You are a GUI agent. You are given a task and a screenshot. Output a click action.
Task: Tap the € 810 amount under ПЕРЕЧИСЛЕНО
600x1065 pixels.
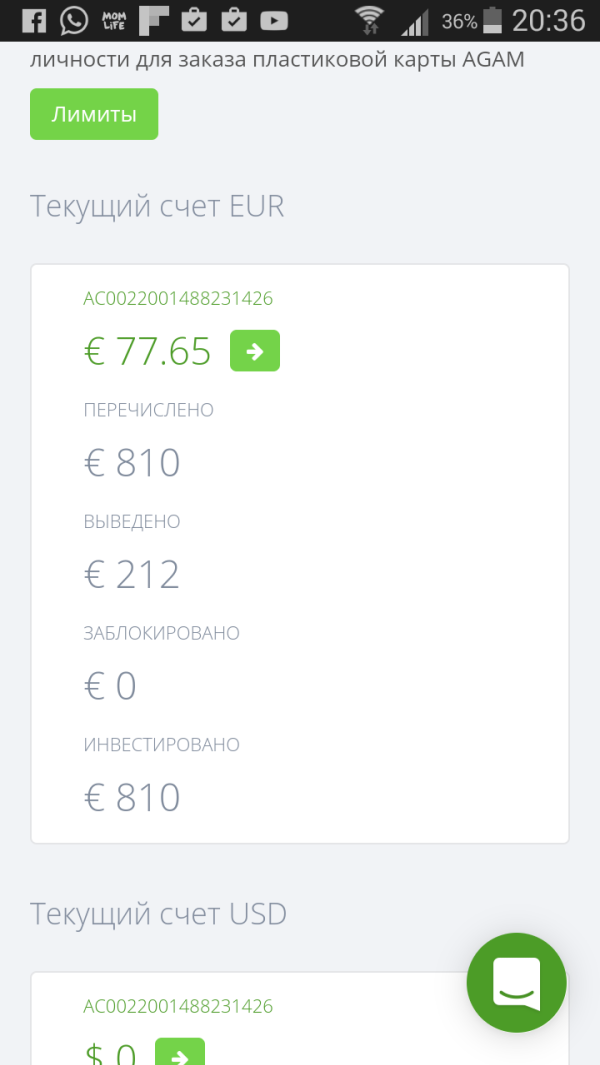[132, 463]
